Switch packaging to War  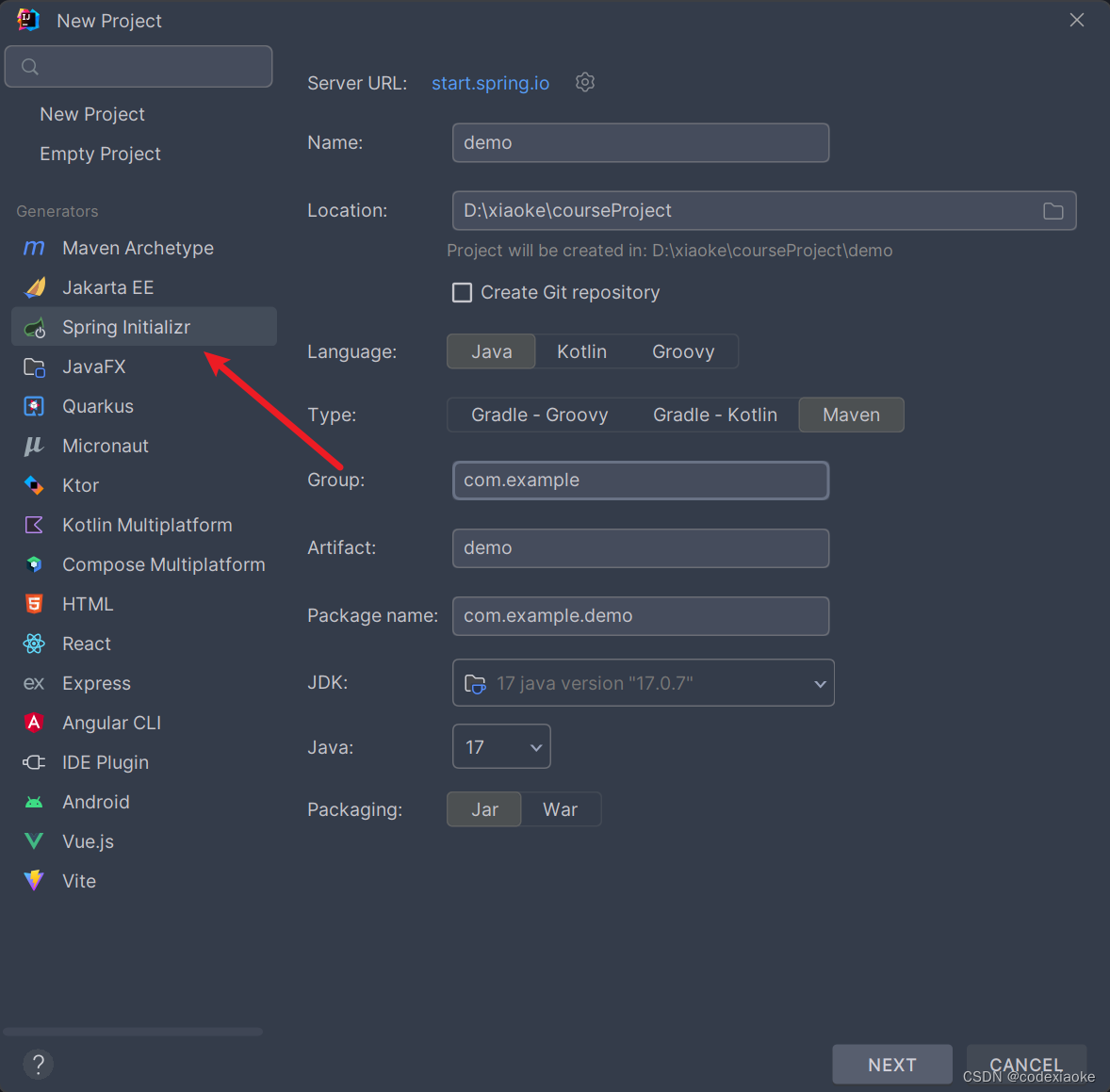coord(560,809)
